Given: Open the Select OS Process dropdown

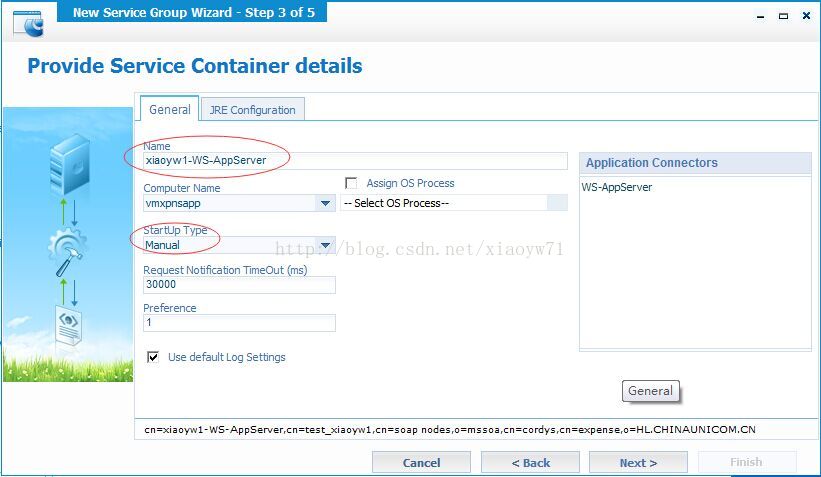Looking at the screenshot, I should [x=453, y=203].
